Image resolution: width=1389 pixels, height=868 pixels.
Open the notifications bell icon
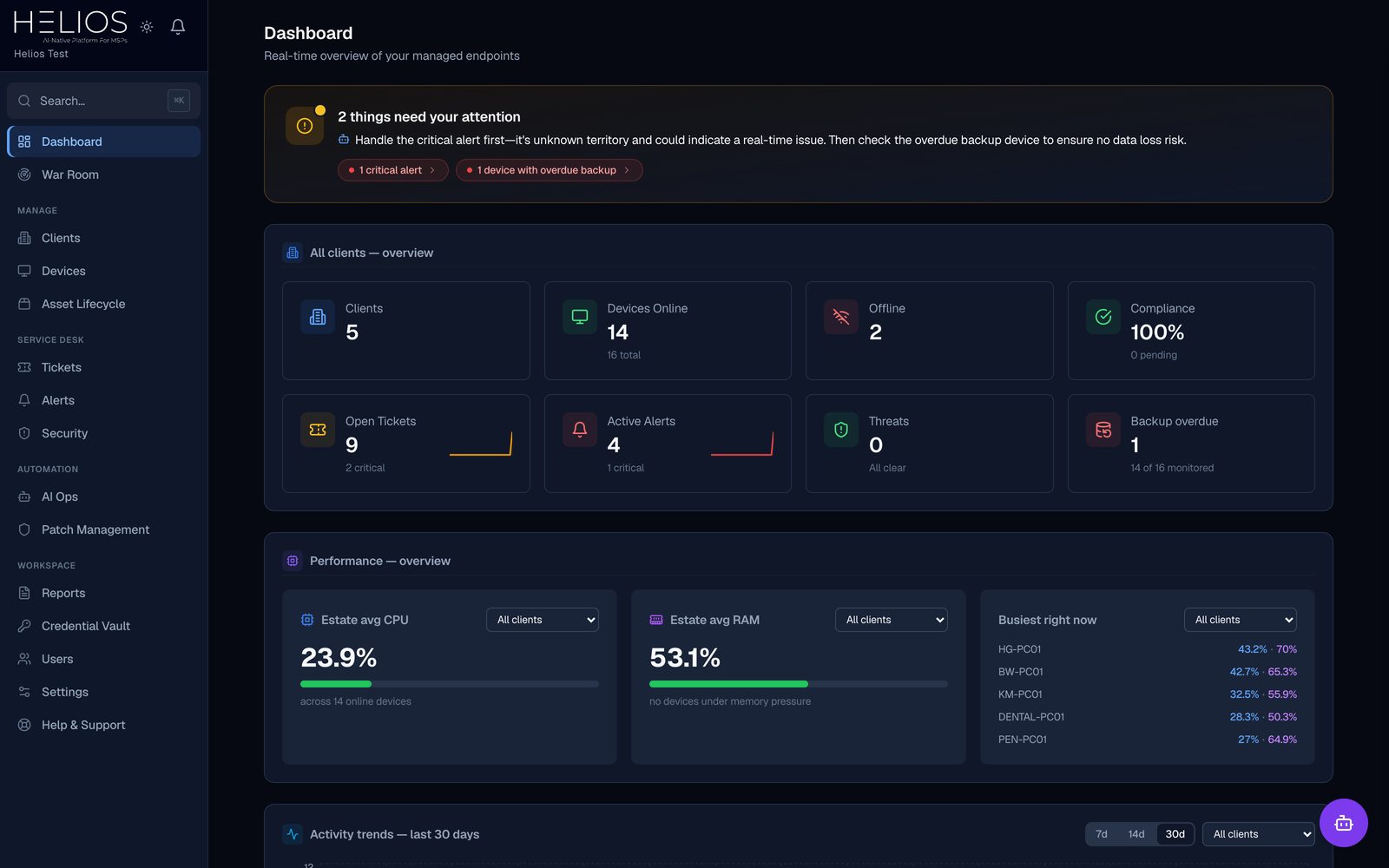(x=178, y=27)
